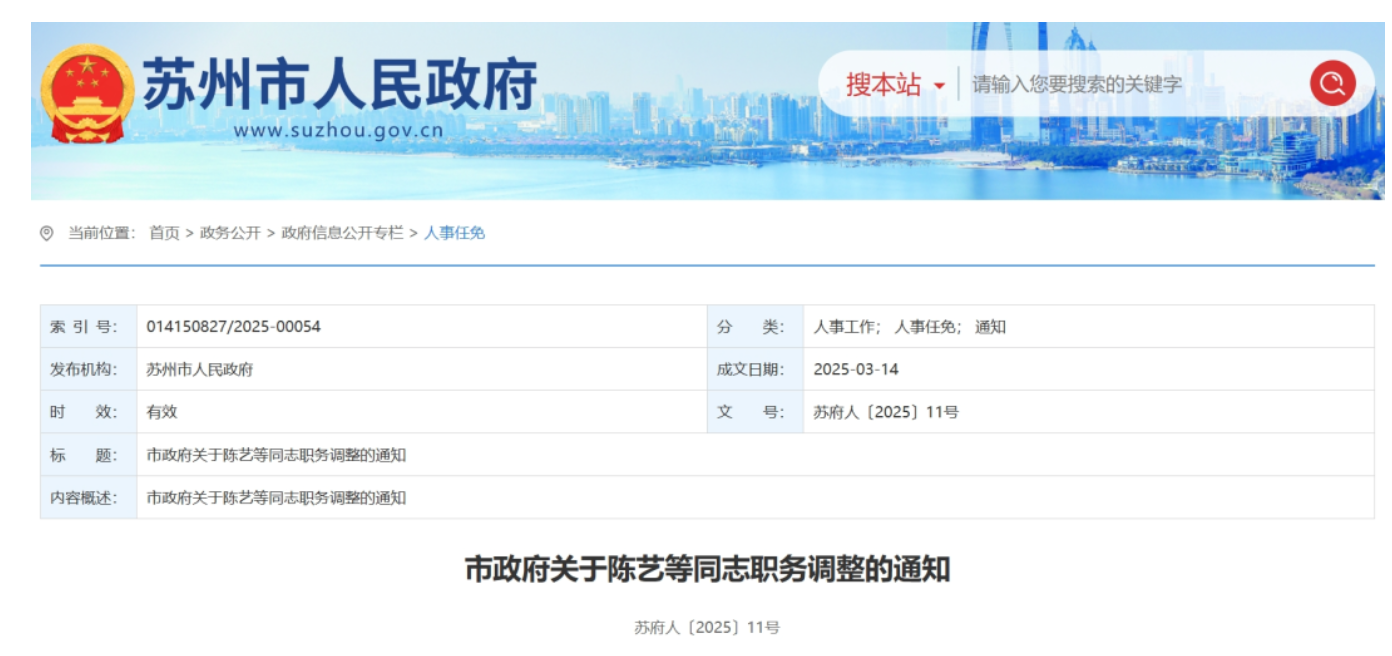1392x656 pixels.
Task: Click the 索引号 label cell
Action: coord(88,327)
